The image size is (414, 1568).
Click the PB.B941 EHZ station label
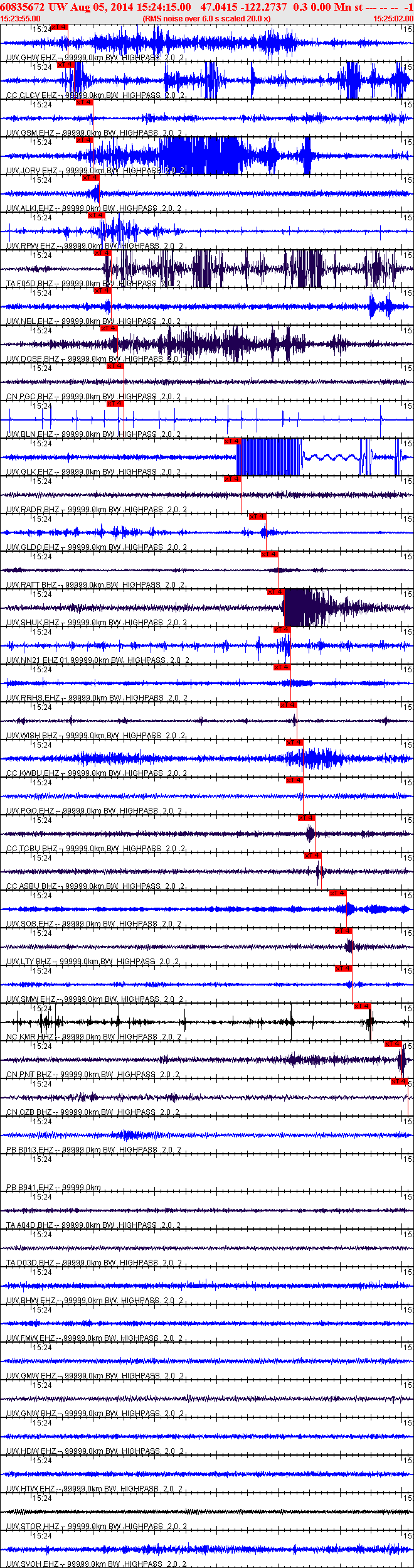(x=30, y=1188)
